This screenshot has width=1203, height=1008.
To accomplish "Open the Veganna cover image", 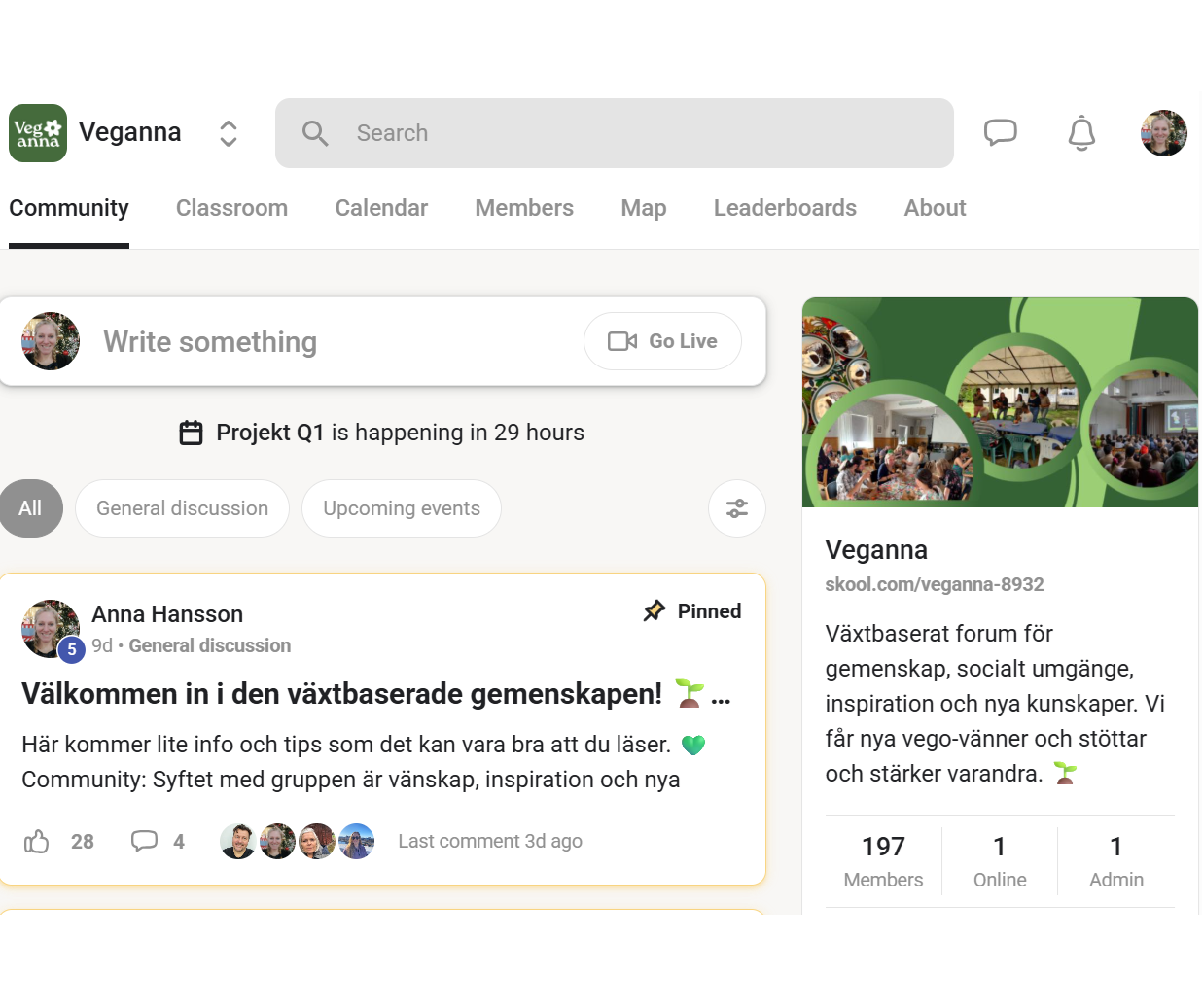I will point(1000,402).
